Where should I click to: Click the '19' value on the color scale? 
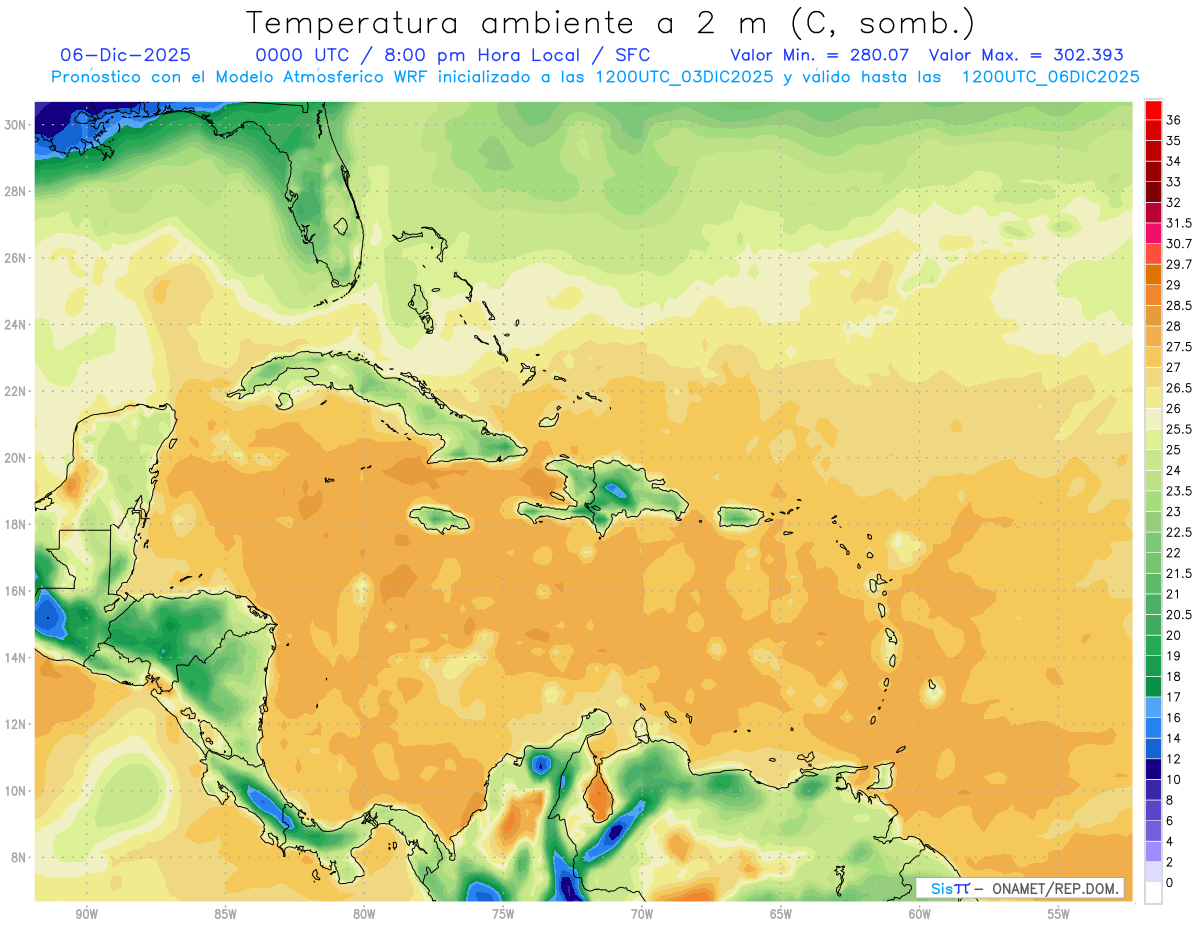coord(1174,656)
